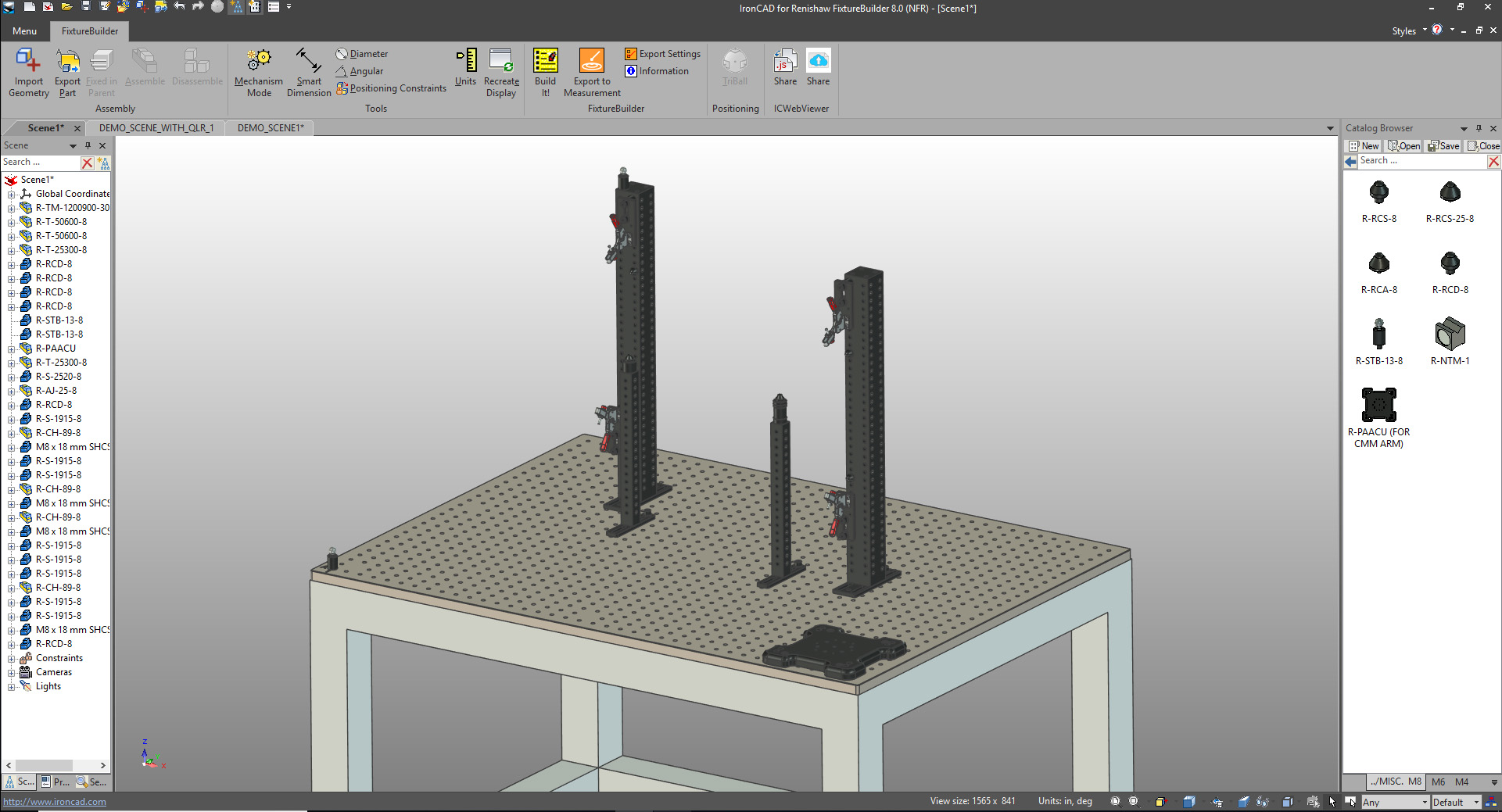1502x812 pixels.
Task: Expand the R-TM-1200900-30 tree node
Action: [x=11, y=209]
